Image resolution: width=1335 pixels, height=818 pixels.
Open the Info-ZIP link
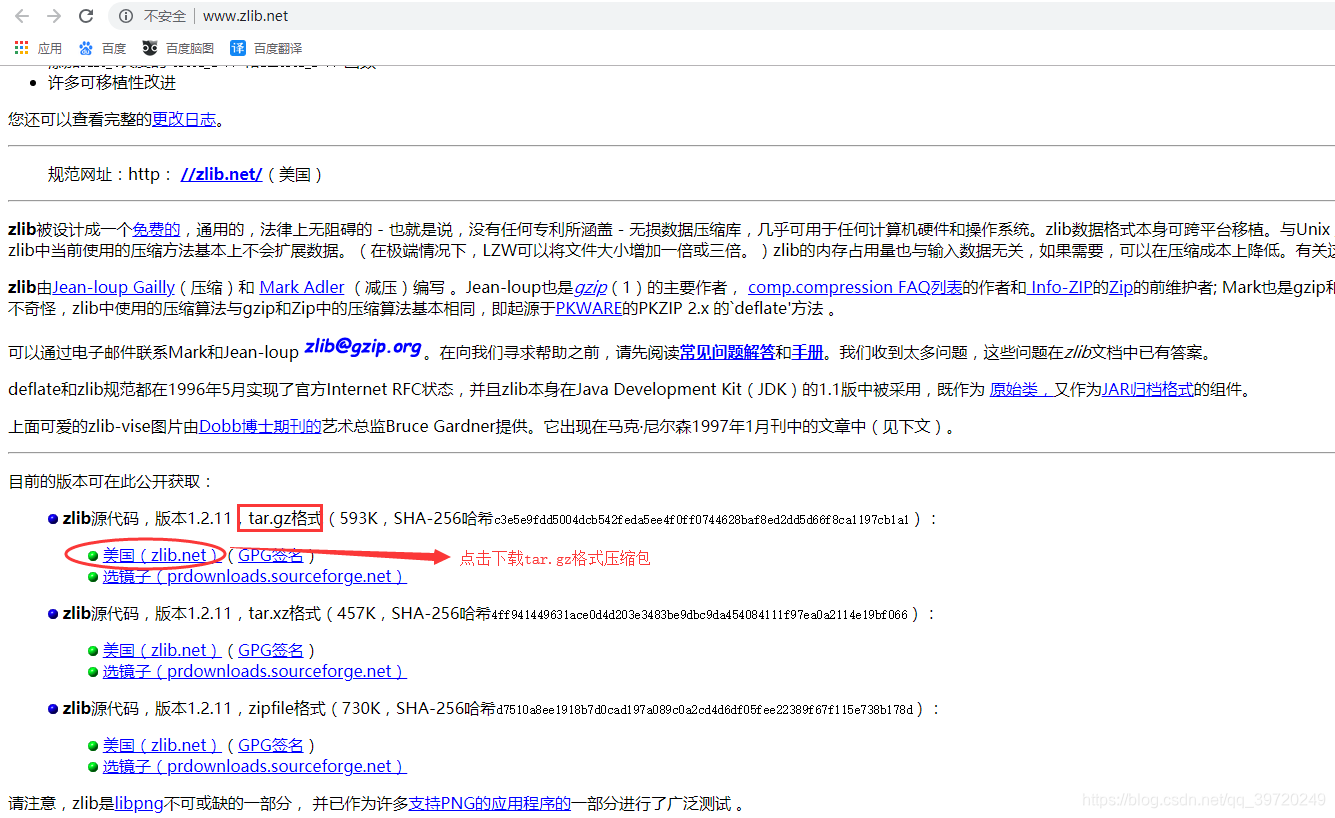point(1059,287)
